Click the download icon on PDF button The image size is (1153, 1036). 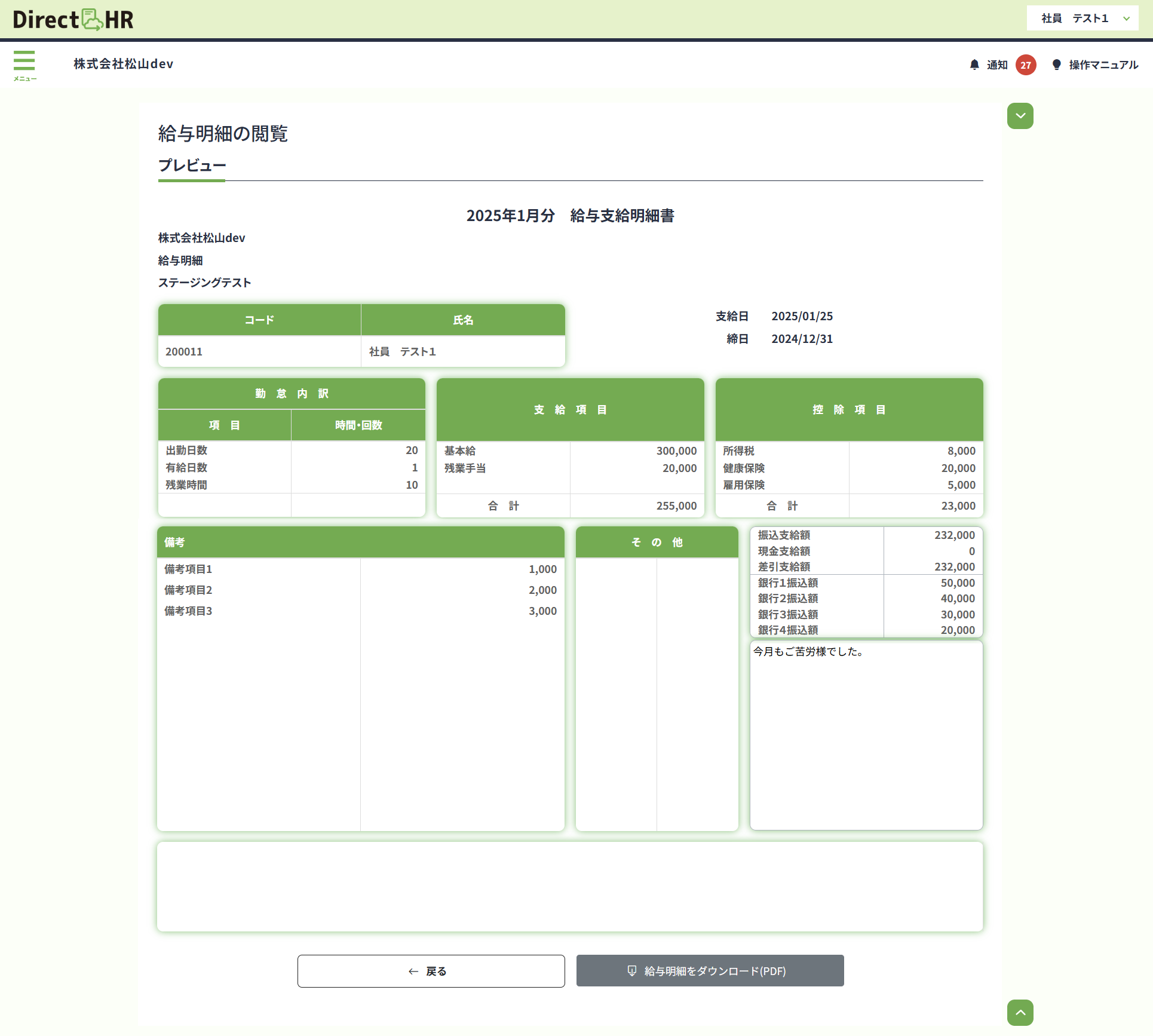pos(631,971)
